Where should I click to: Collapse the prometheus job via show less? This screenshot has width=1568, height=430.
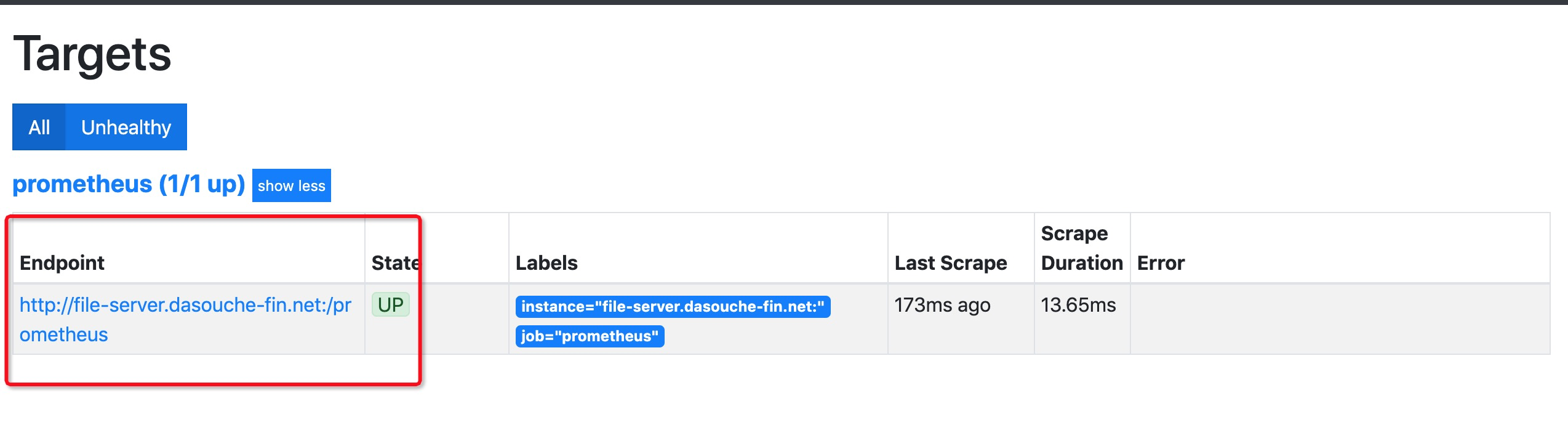coord(290,185)
